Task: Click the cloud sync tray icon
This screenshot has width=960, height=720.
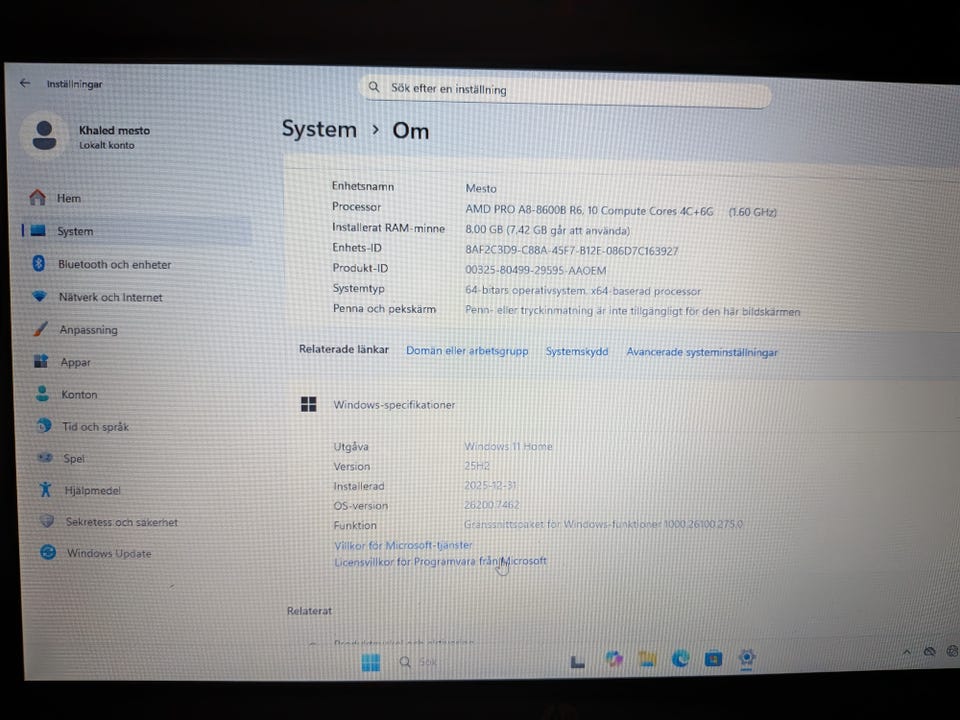Action: click(929, 651)
